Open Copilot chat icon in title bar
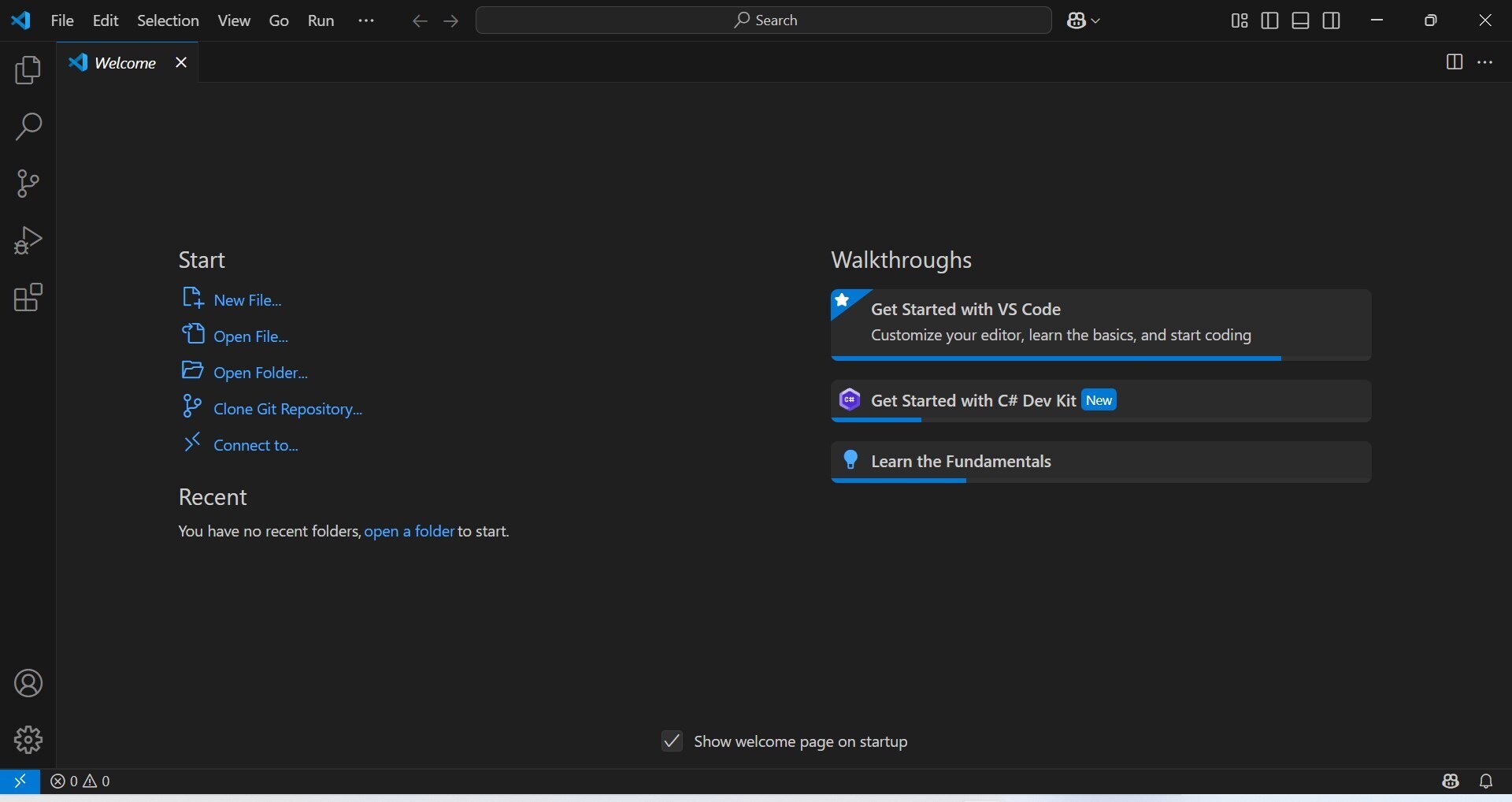The image size is (1512, 802). [1077, 21]
